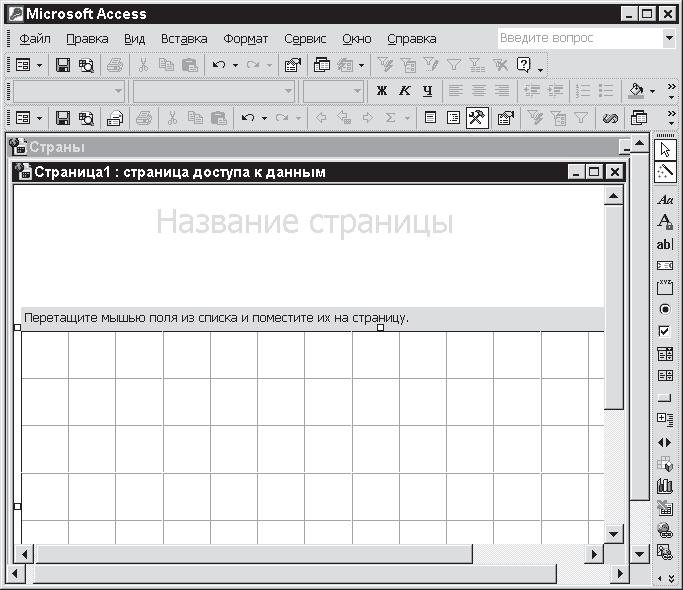Click the Chart tool in the toolbox
This screenshot has width=683, height=590.
(x=665, y=486)
